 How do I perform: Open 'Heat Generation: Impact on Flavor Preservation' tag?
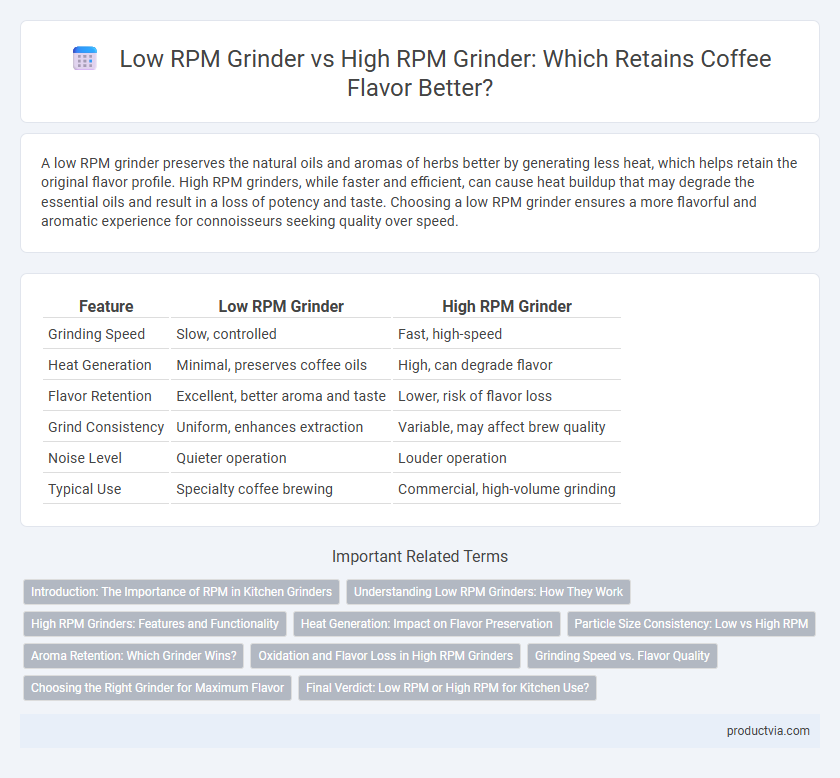(x=427, y=624)
